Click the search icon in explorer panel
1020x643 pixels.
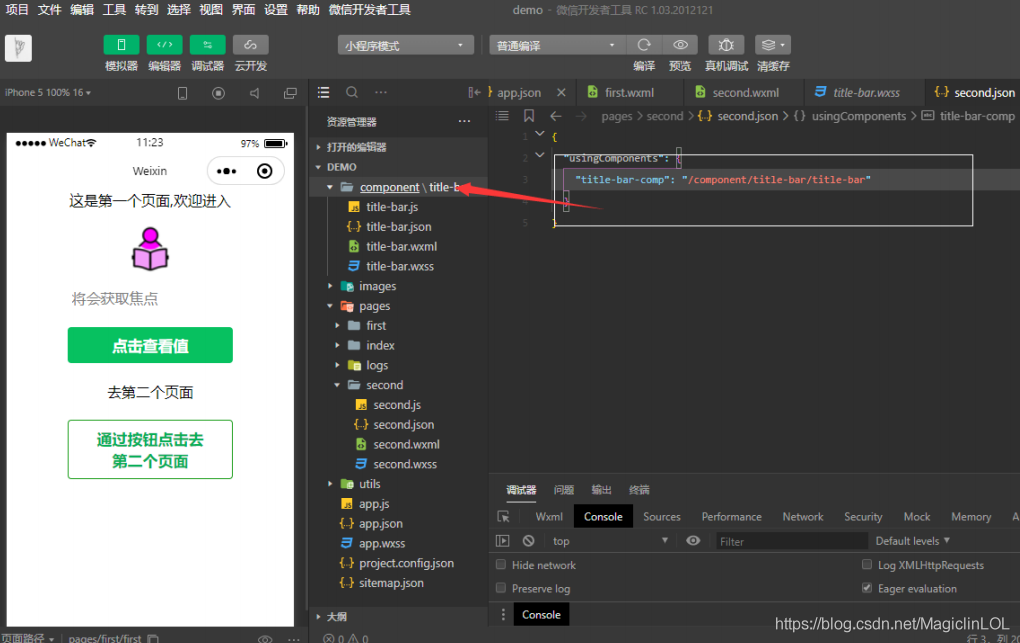[352, 92]
